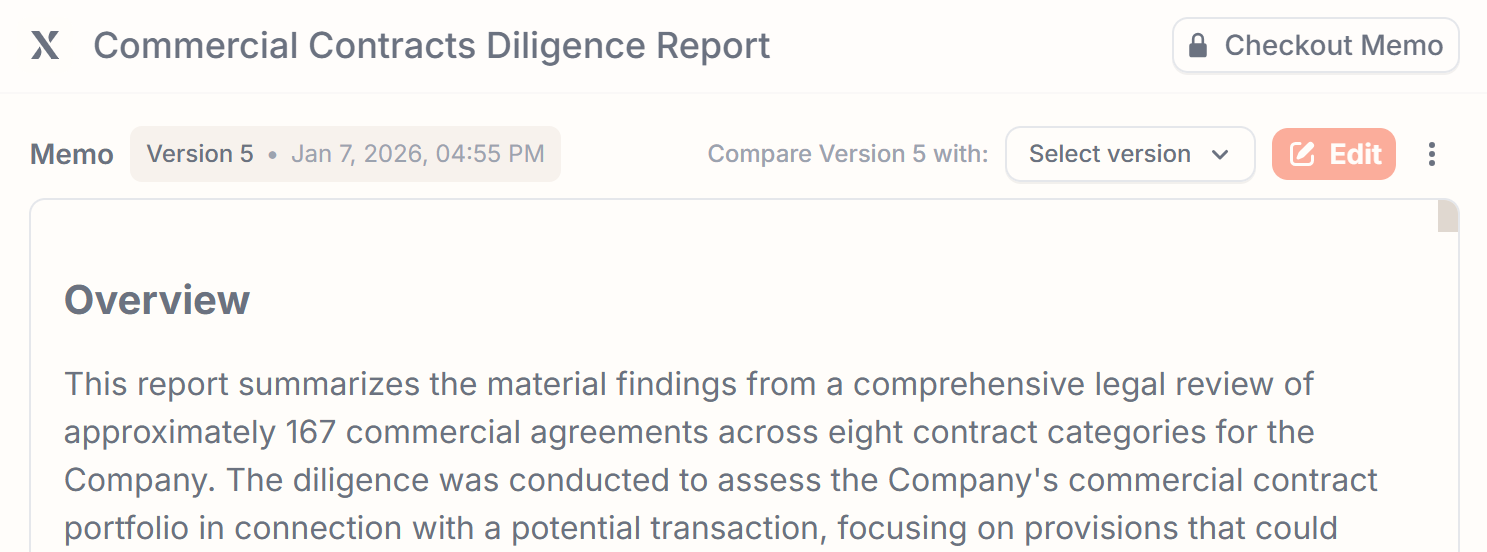The image size is (1487, 552).
Task: Click the Edit button label
Action: tap(1355, 154)
